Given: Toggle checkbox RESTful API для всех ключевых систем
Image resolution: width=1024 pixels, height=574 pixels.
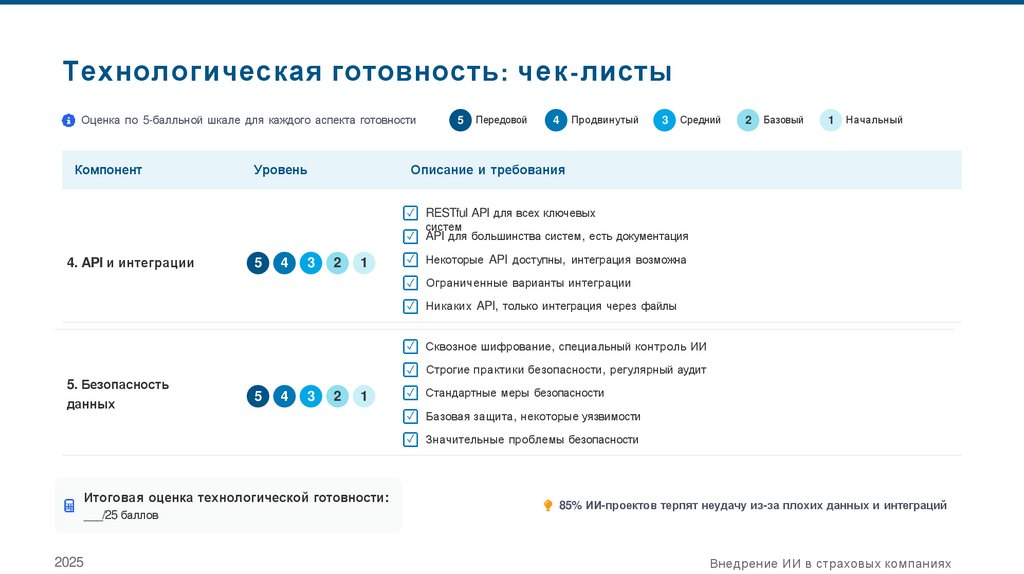Looking at the screenshot, I should click(x=410, y=213).
